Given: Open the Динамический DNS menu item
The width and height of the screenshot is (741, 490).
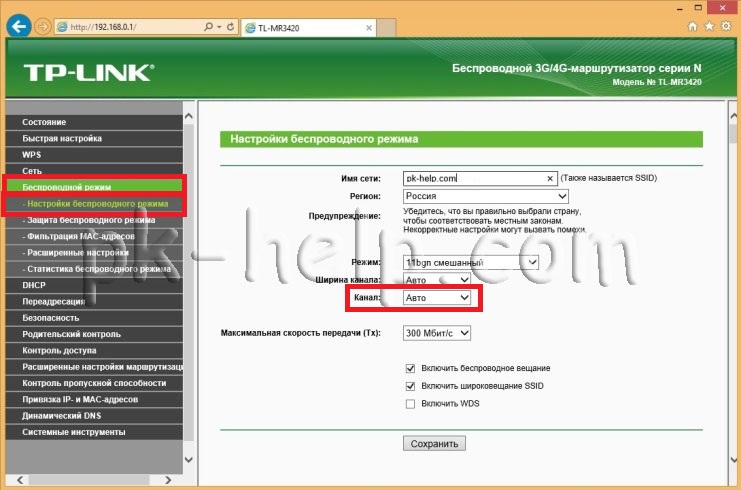Looking at the screenshot, I should tap(94, 416).
